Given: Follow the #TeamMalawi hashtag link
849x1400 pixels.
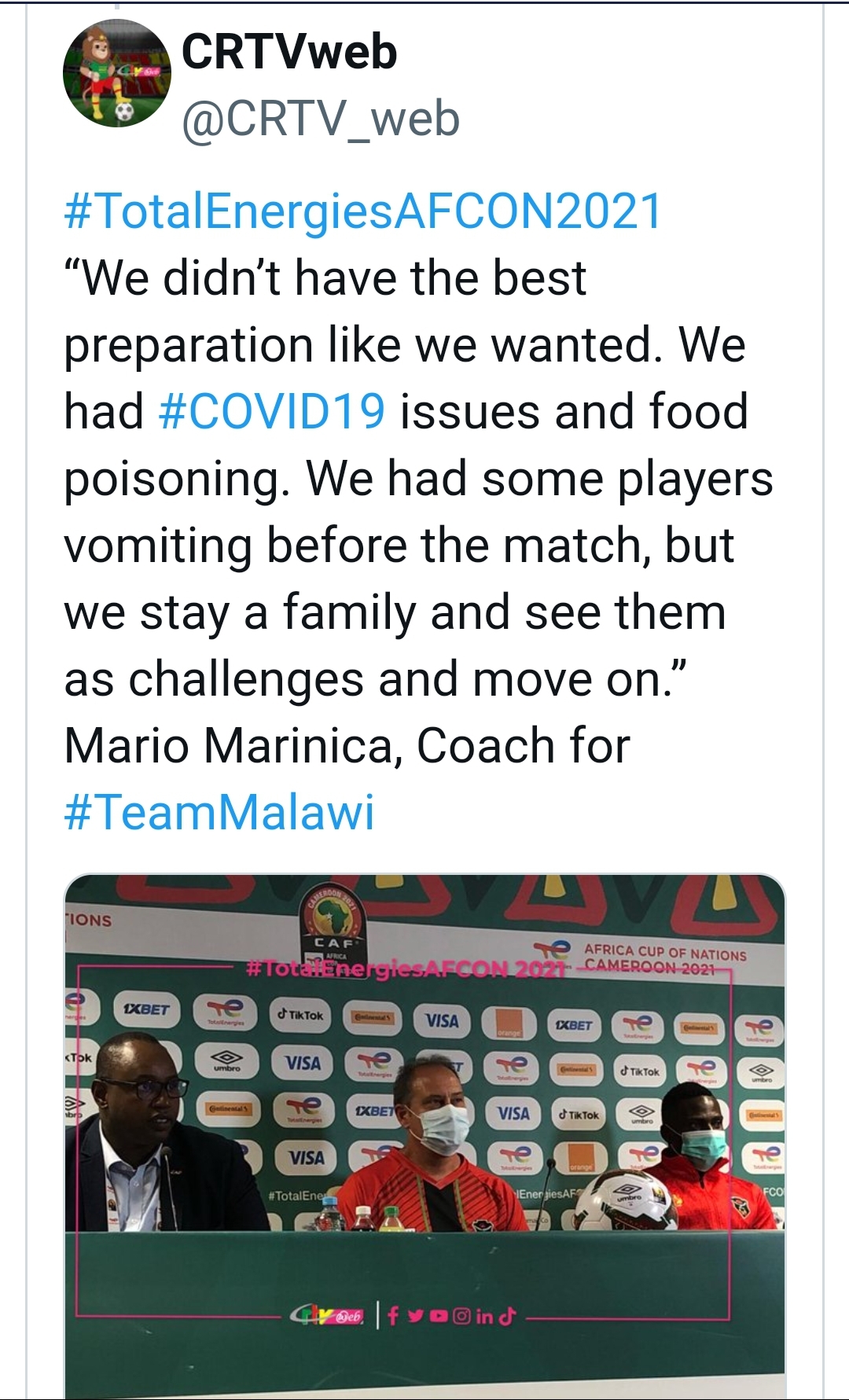Looking at the screenshot, I should [x=219, y=812].
